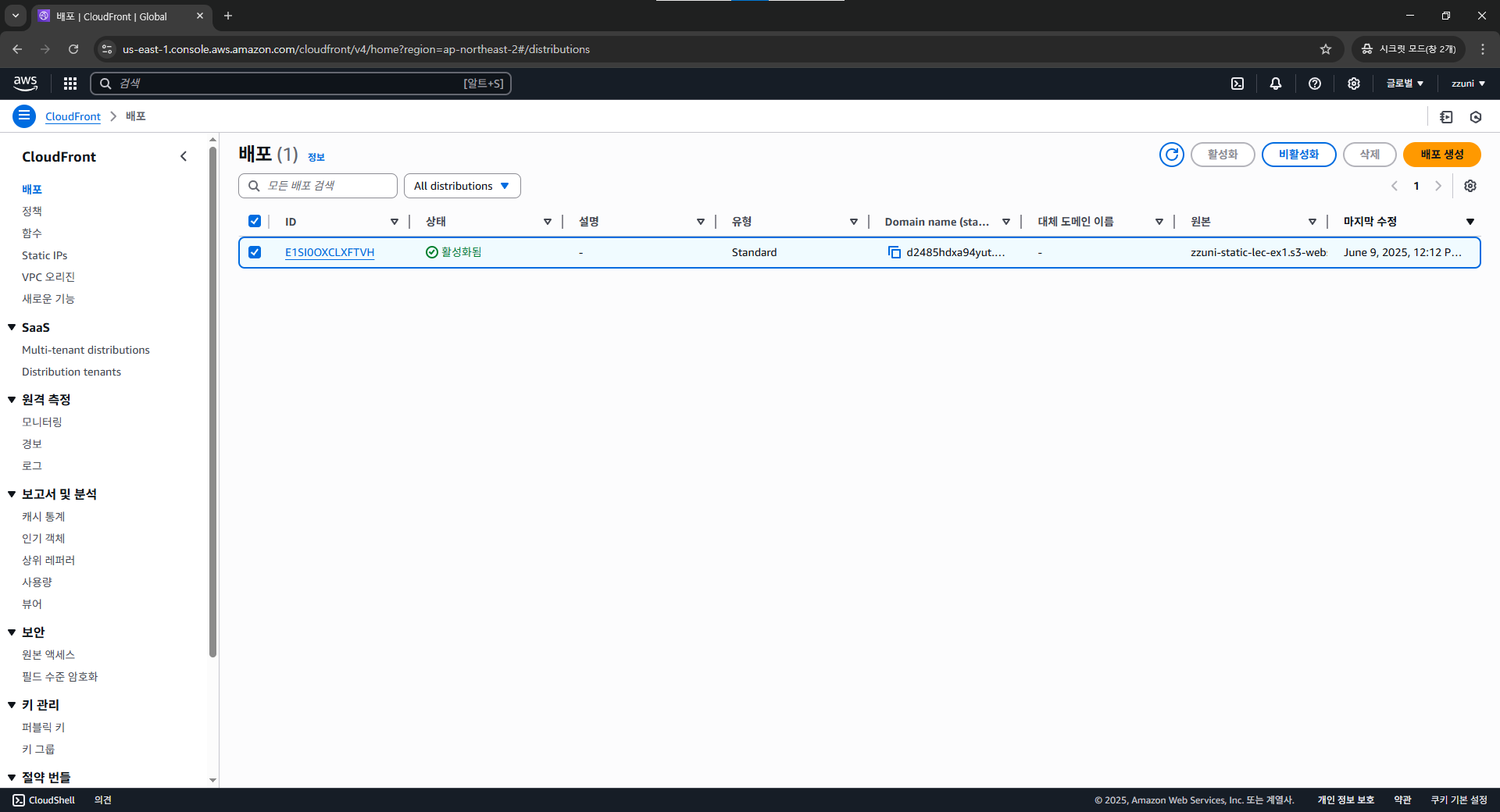Image resolution: width=1500 pixels, height=812 pixels.
Task: Open 원본 액세스 in the side navigation
Action: click(x=48, y=654)
